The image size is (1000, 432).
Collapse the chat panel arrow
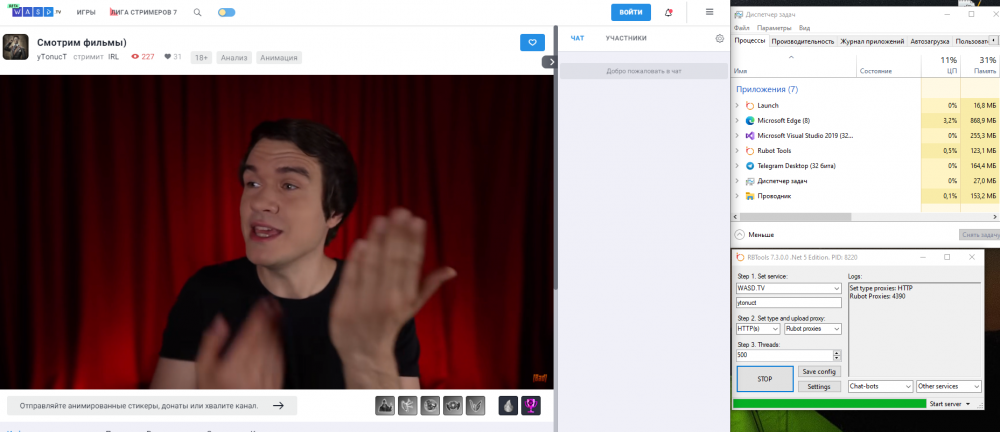coord(548,62)
